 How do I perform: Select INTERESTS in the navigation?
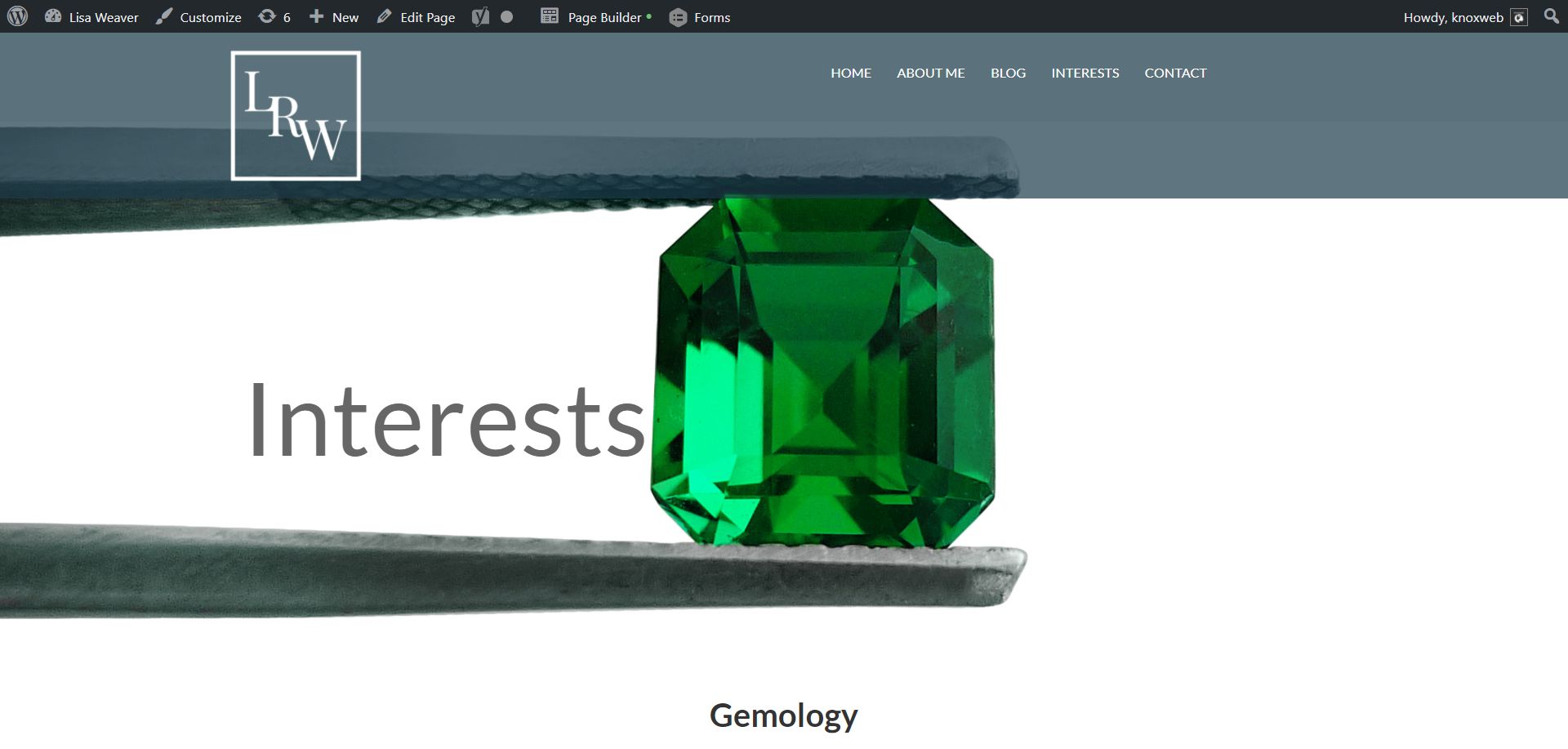[x=1085, y=73]
